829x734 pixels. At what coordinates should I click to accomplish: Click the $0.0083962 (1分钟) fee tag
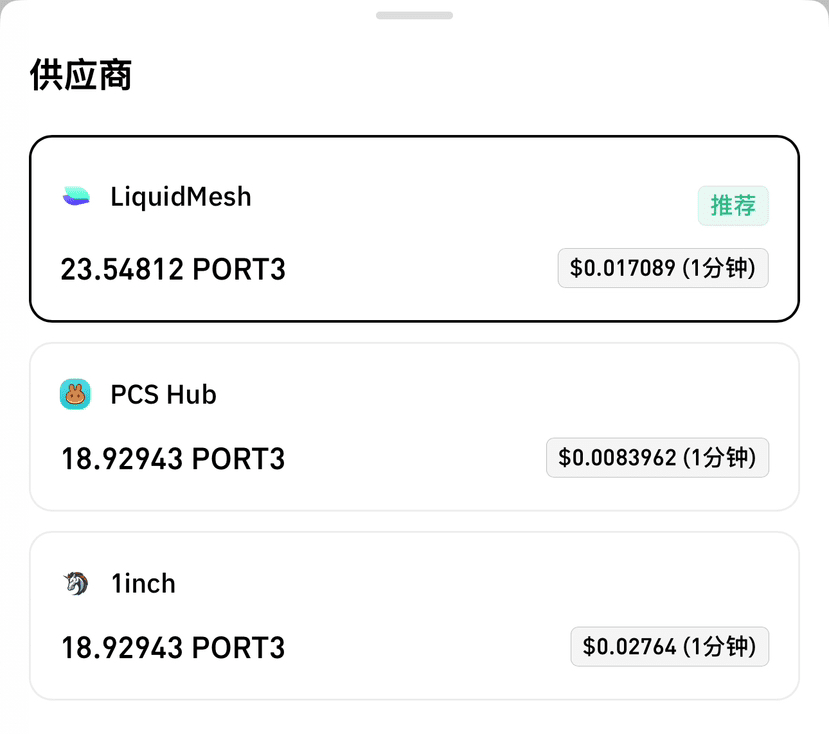click(657, 457)
